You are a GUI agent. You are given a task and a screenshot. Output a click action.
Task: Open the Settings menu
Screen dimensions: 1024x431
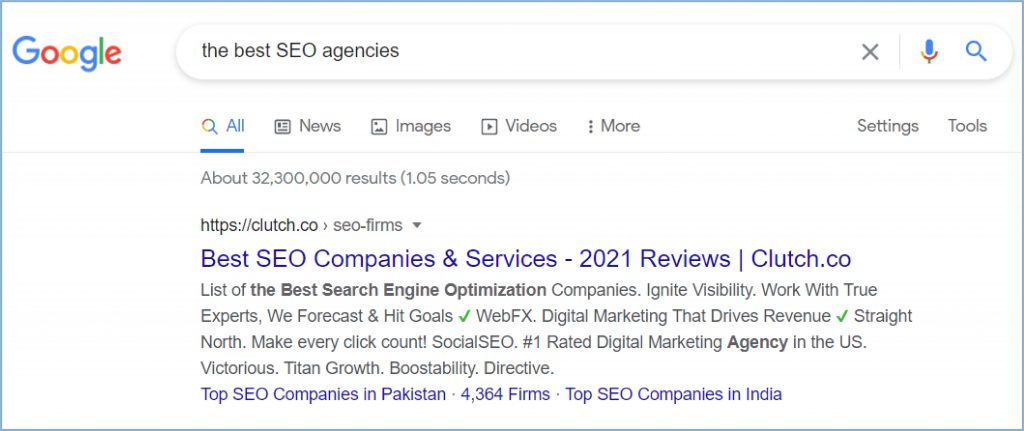click(x=888, y=126)
